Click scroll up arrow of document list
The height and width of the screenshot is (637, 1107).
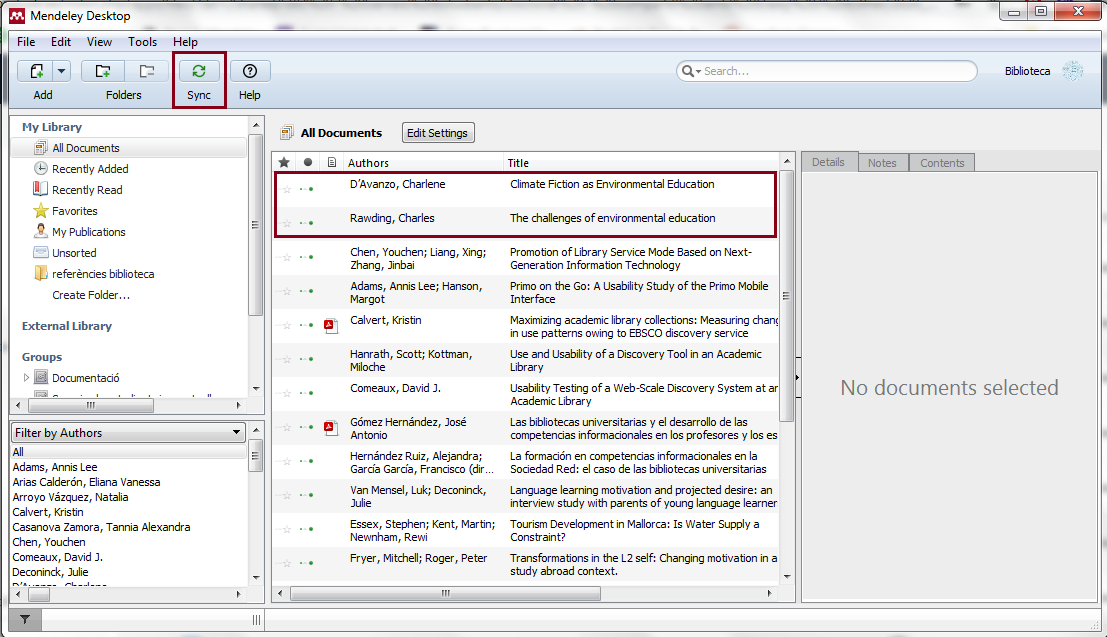point(787,162)
